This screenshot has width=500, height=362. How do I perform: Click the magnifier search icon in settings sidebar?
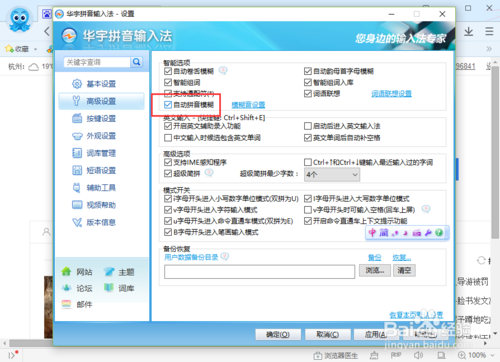point(137,62)
